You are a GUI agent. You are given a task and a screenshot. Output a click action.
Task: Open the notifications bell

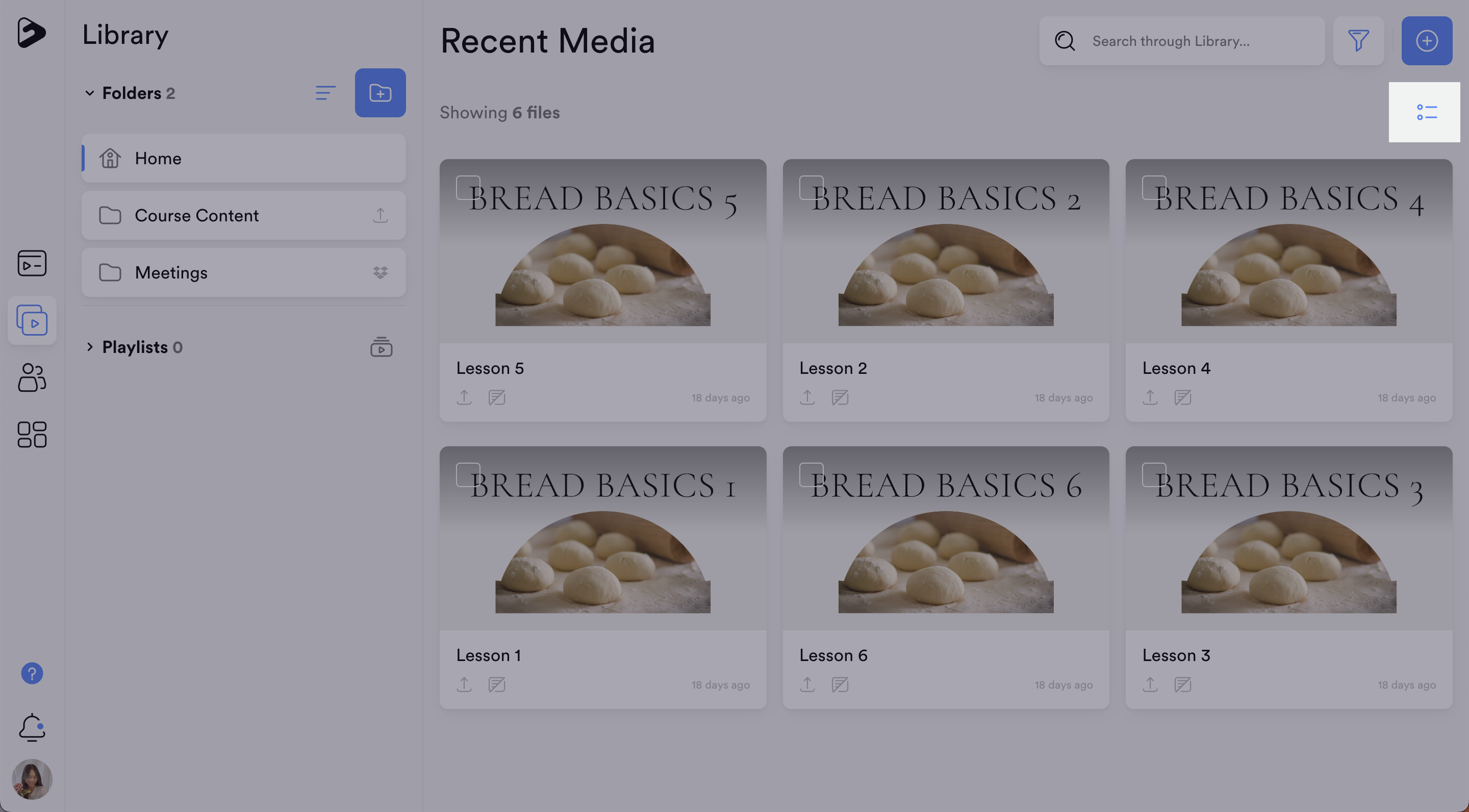[x=32, y=727]
